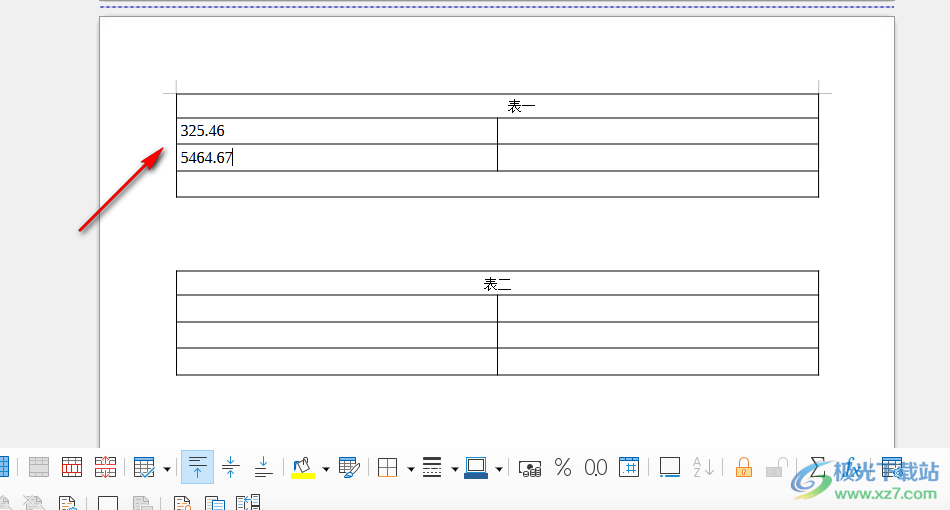Click the Borders grid icon
Screen dimensions: 950x510
(x=387, y=468)
